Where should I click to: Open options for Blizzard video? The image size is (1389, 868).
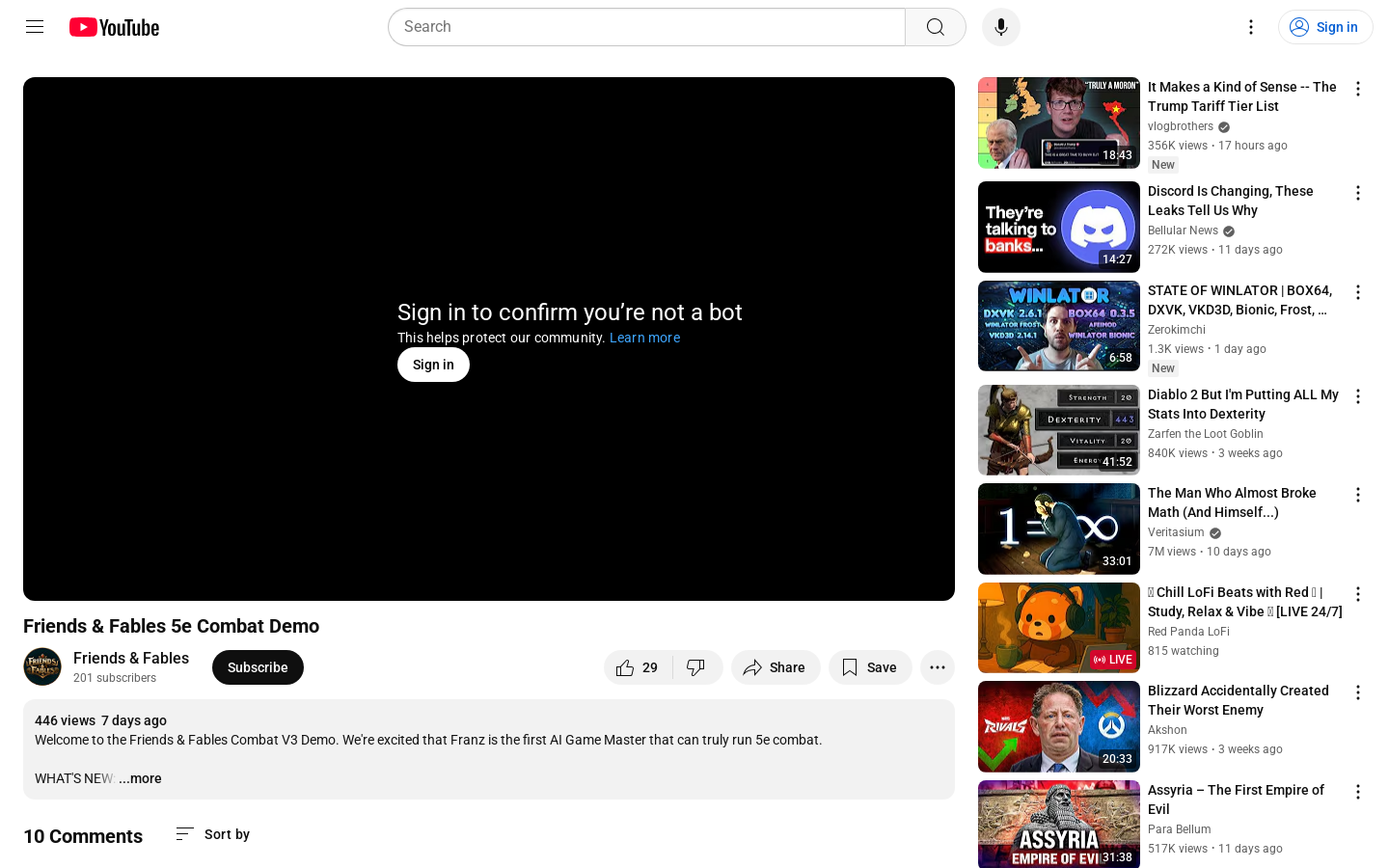click(x=1358, y=692)
